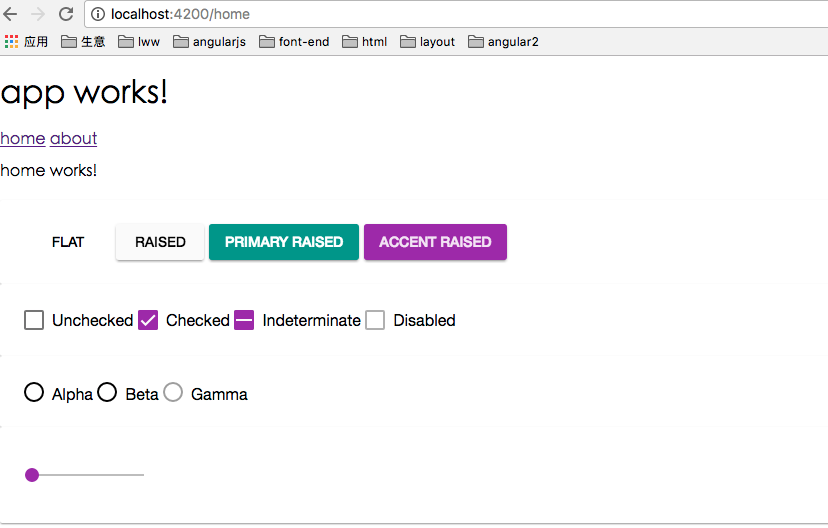Tick the Unchecked checkbox
Image resolution: width=828 pixels, height=528 pixels.
(34, 320)
